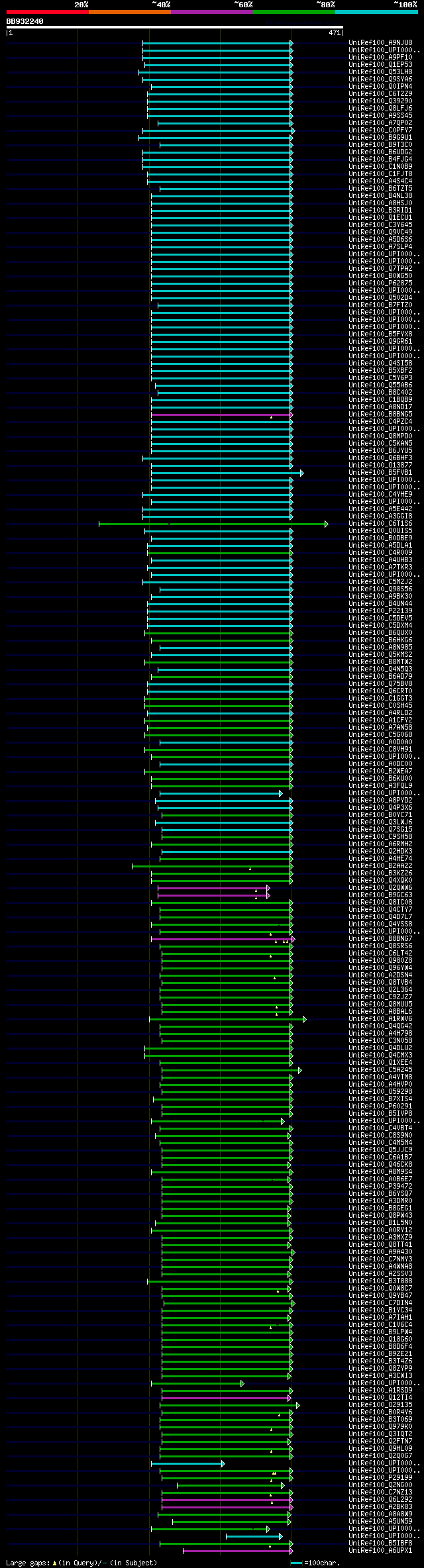This screenshot has height=1568, width=424.
Task: Select subject label UniRef100_Q39290
Action: tap(380, 101)
